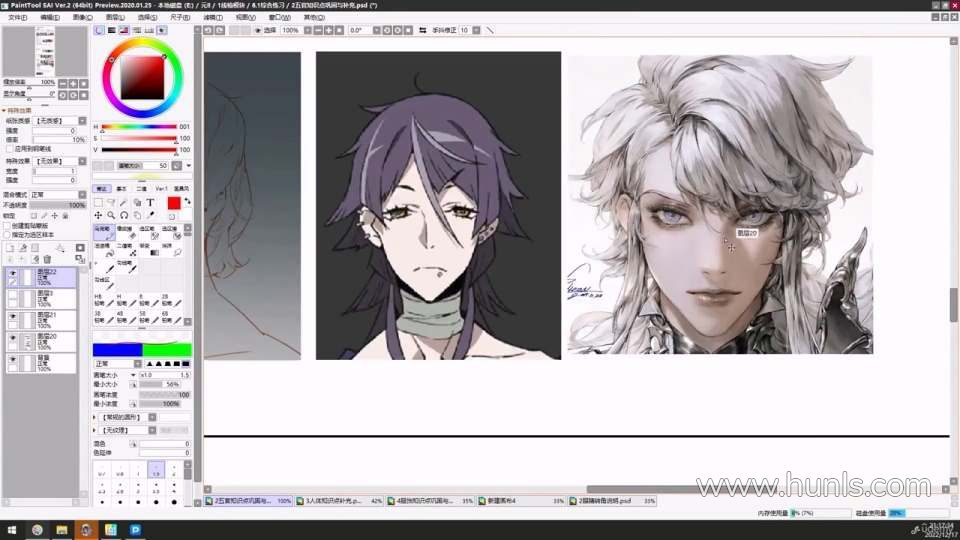Screen dimensions: 960x540
Task: Toggle lock transparency icon in layer lock row
Action: (34, 216)
